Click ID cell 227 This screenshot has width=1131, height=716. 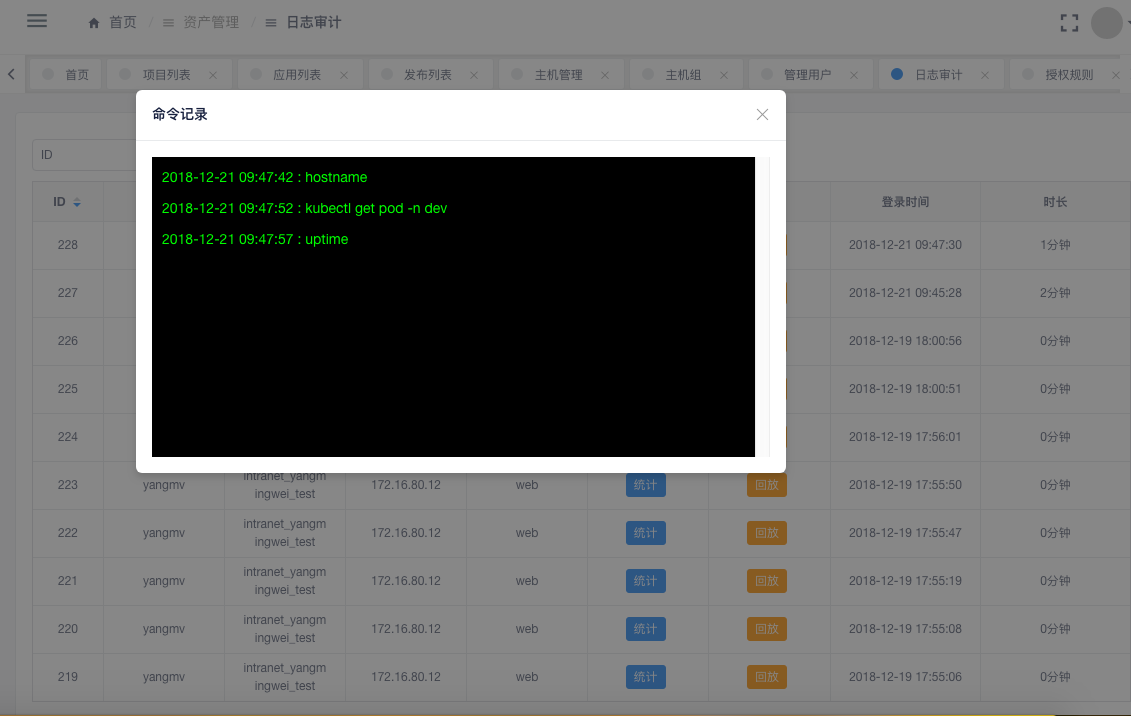pyautogui.click(x=68, y=293)
